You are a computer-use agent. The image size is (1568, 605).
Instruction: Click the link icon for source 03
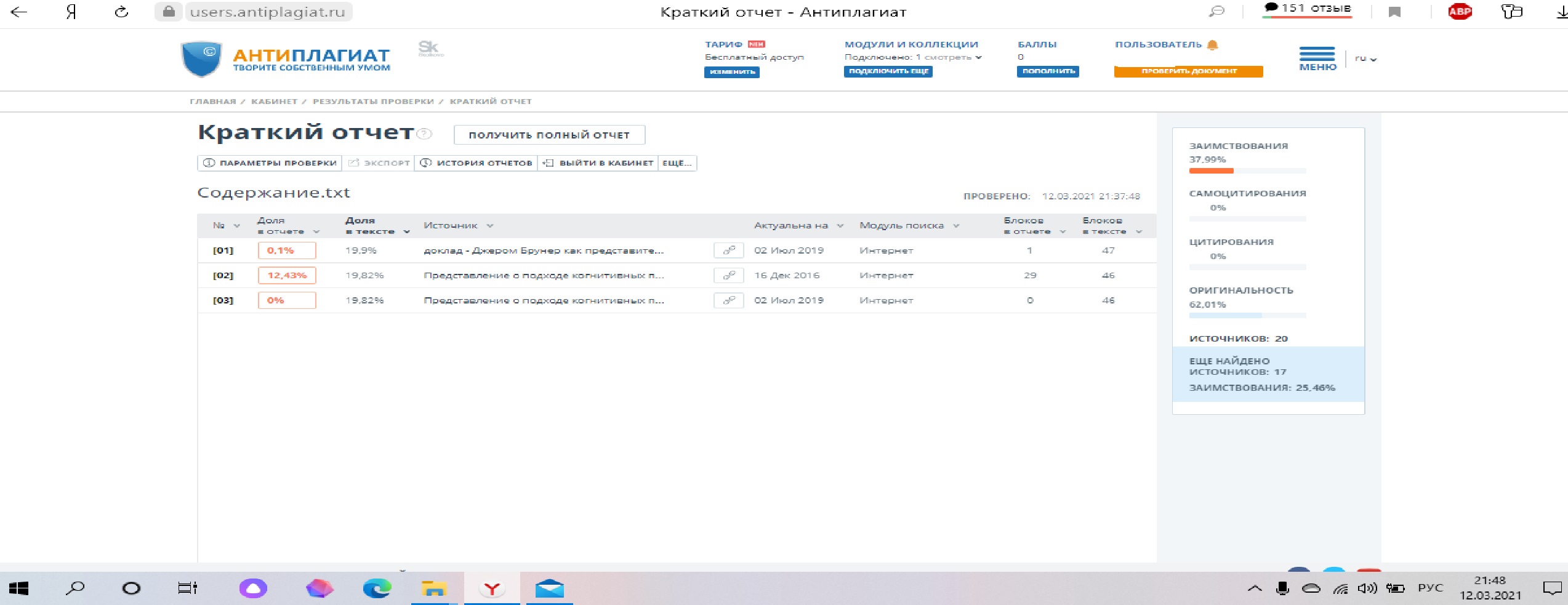tap(728, 300)
